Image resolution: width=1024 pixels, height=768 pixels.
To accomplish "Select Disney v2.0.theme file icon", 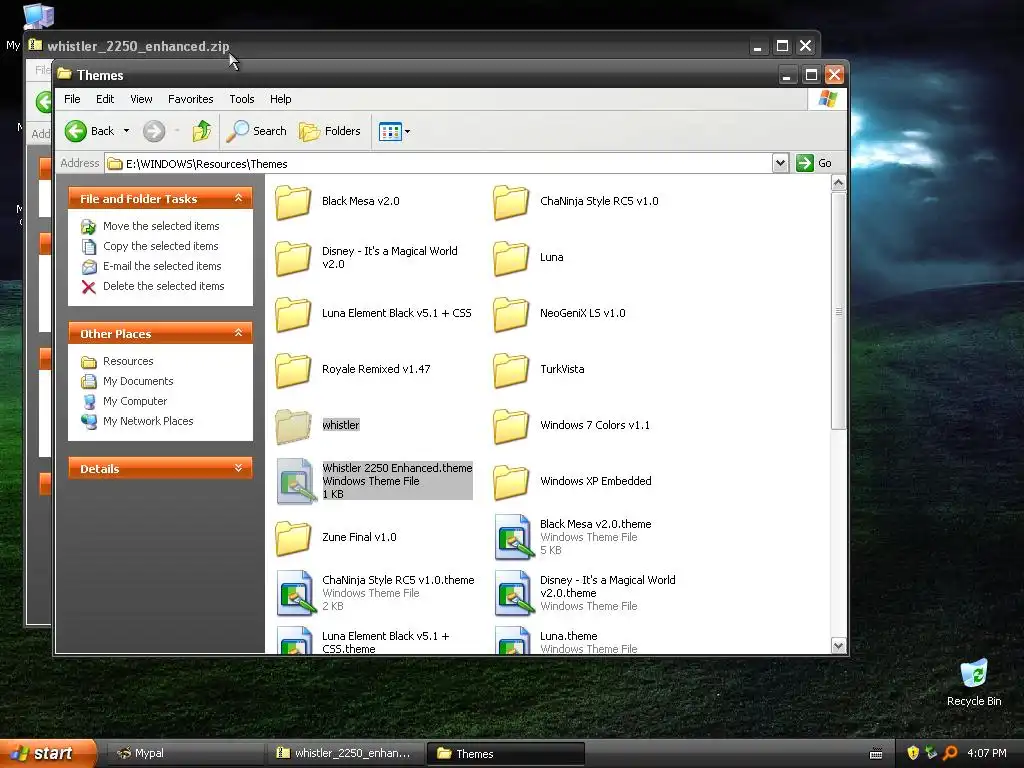I will tap(515, 594).
